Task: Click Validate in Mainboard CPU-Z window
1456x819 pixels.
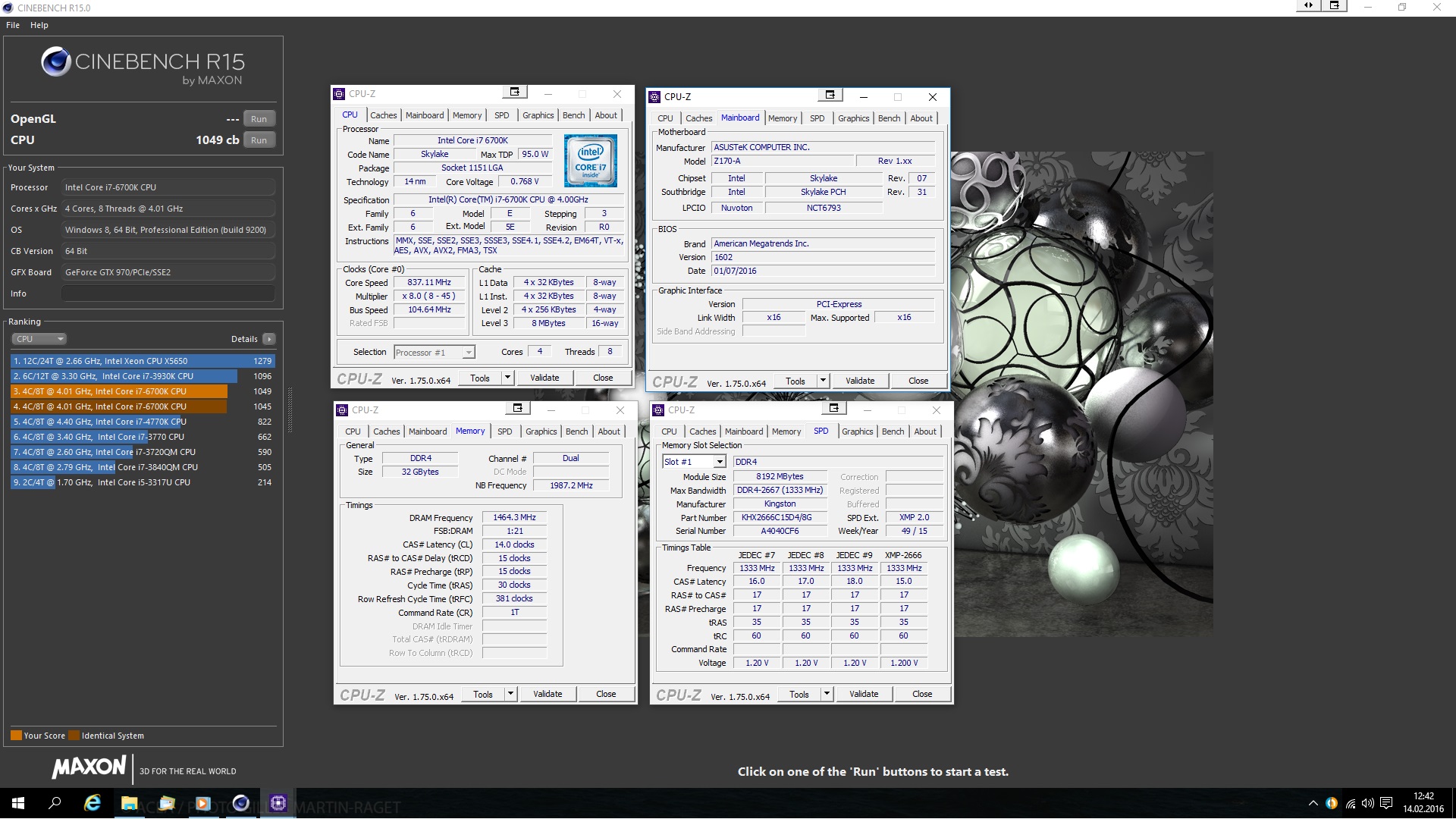Action: pyautogui.click(x=860, y=381)
